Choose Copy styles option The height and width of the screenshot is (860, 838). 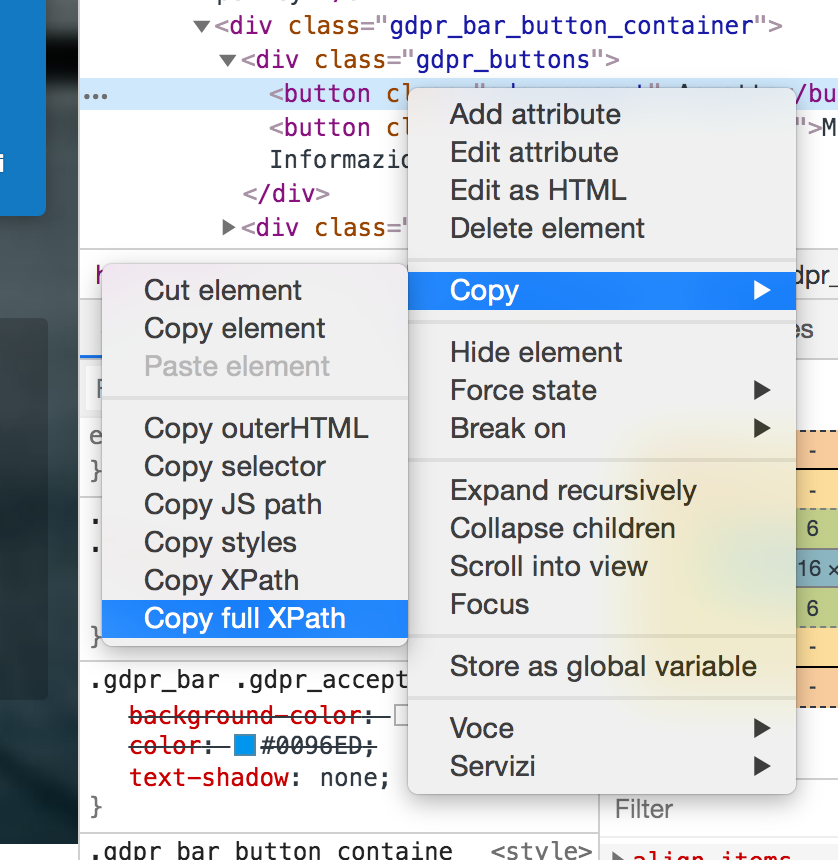click(255, 542)
